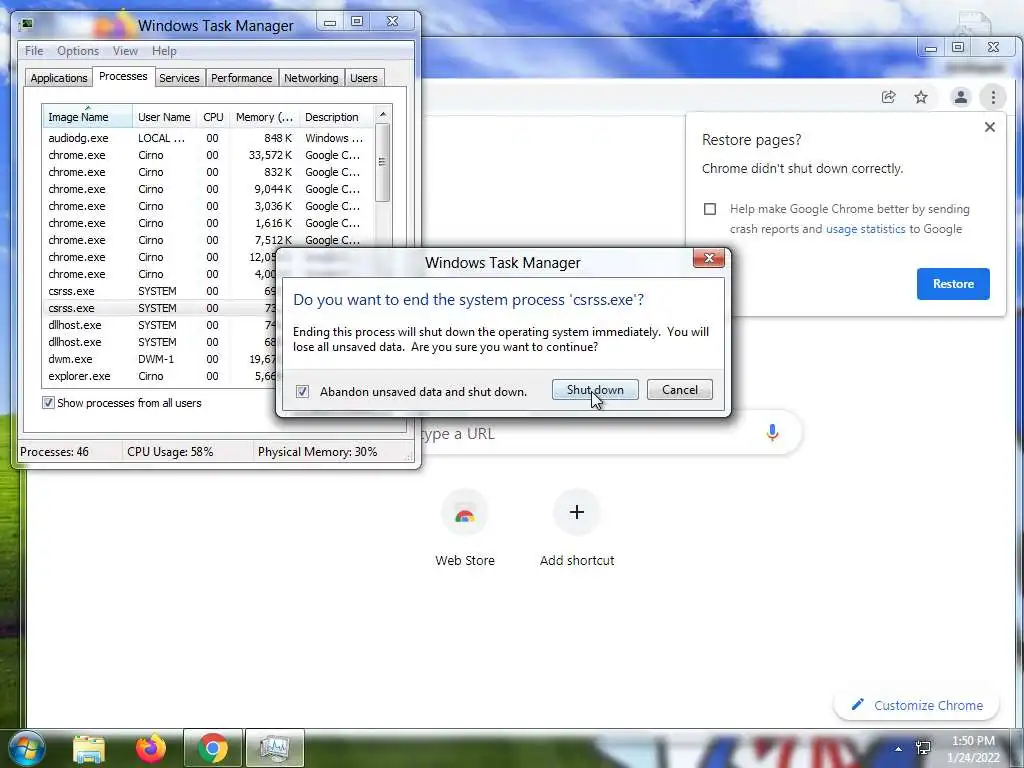The width and height of the screenshot is (1024, 768).
Task: Open the Chrome profile avatar icon
Action: click(961, 97)
